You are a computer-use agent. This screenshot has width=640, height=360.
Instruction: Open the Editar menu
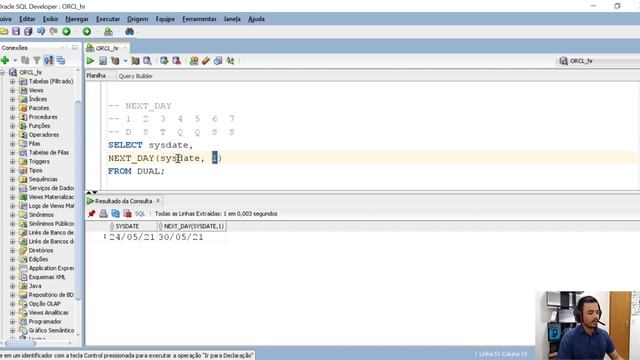coord(27,19)
